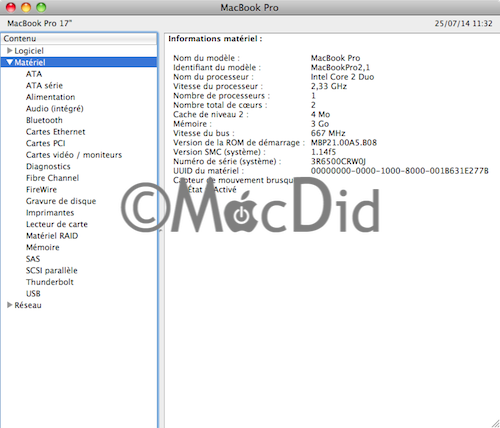Collapse the Matériel section triangle

click(x=9, y=62)
